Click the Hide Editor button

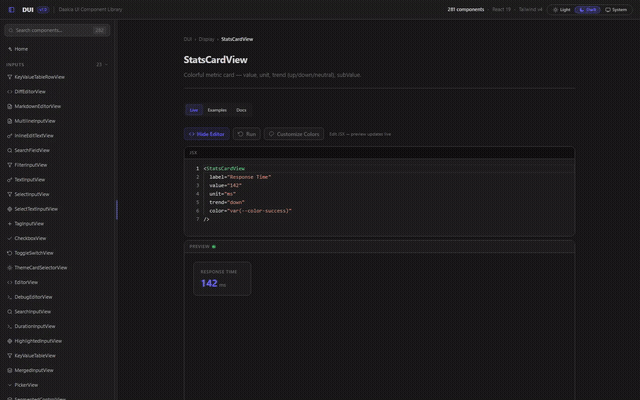click(207, 134)
